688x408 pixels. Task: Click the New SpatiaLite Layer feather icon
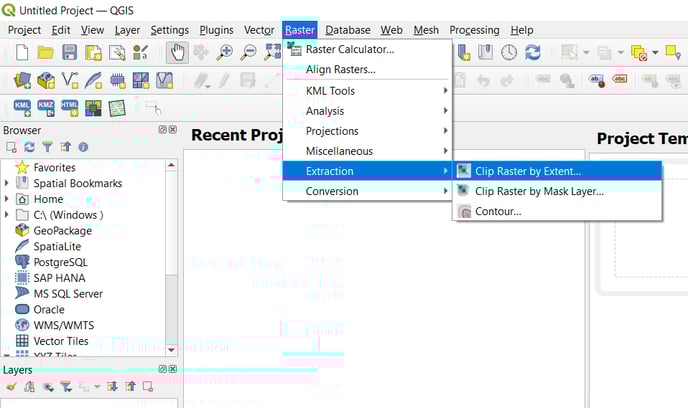pyautogui.click(x=93, y=81)
